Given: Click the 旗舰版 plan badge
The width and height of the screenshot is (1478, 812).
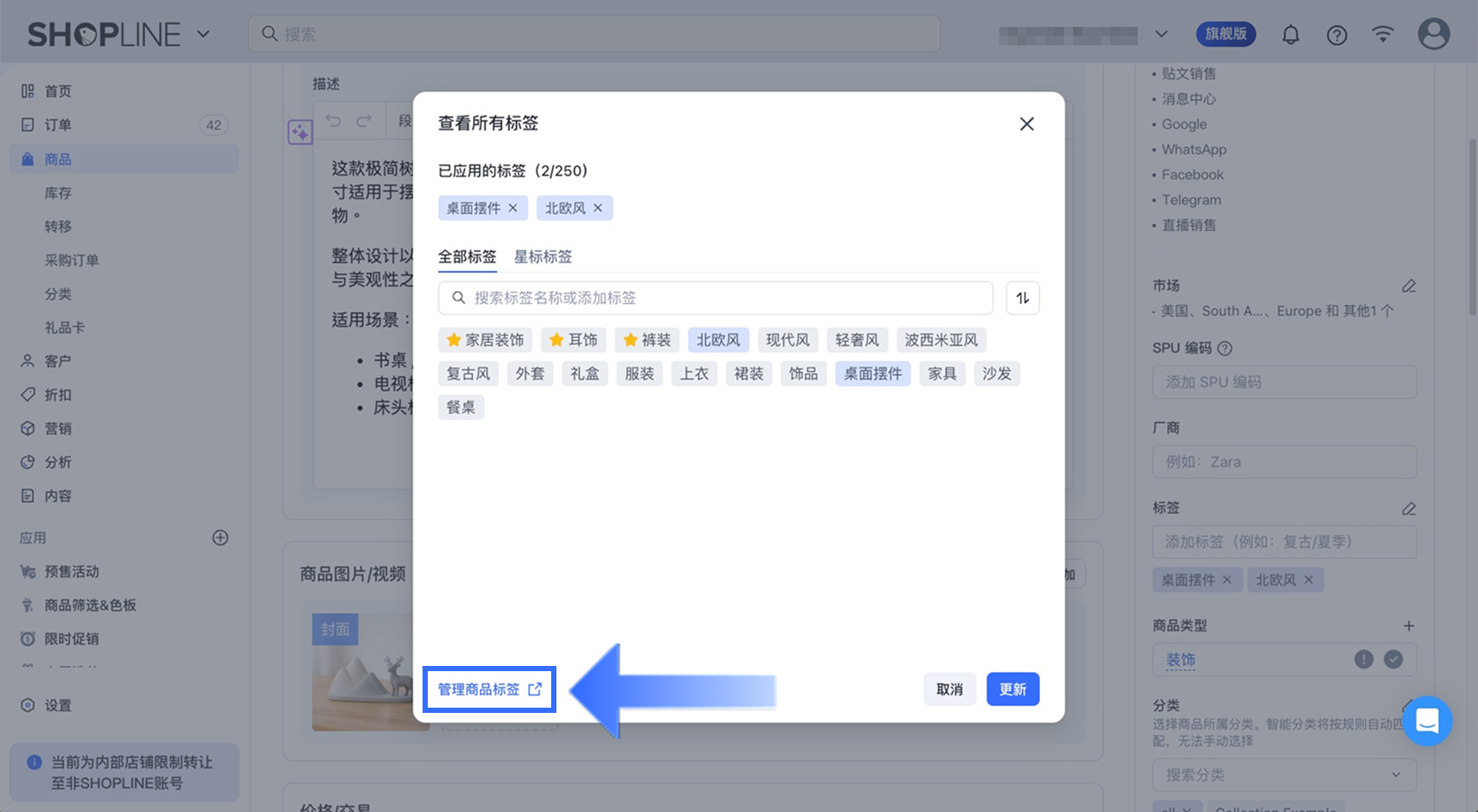Looking at the screenshot, I should (x=1226, y=34).
